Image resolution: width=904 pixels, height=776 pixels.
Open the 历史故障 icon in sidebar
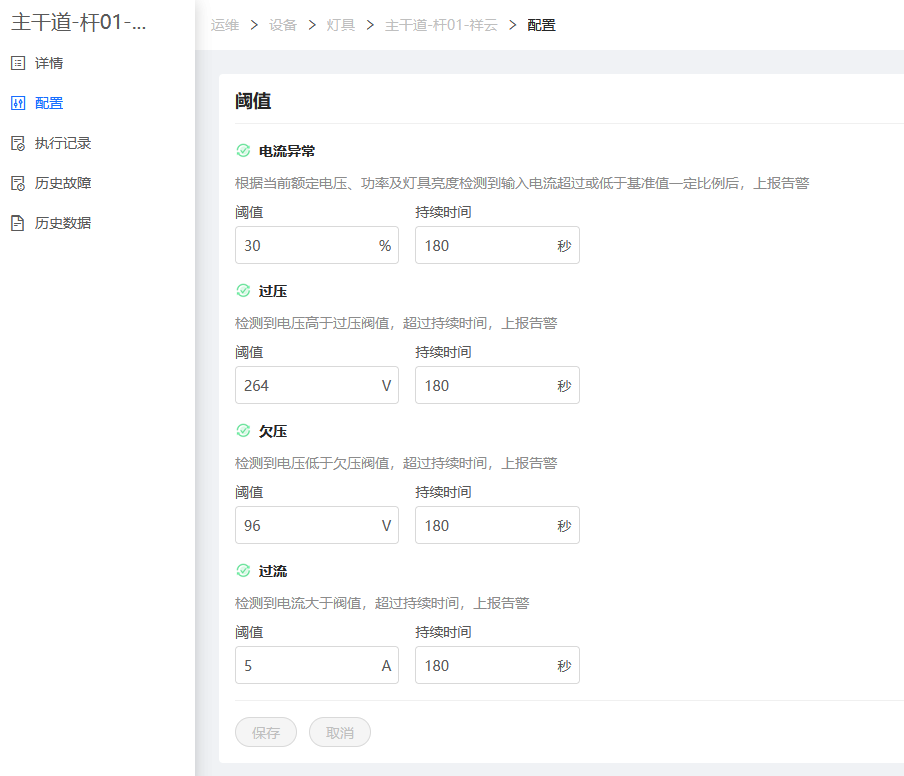coord(18,183)
